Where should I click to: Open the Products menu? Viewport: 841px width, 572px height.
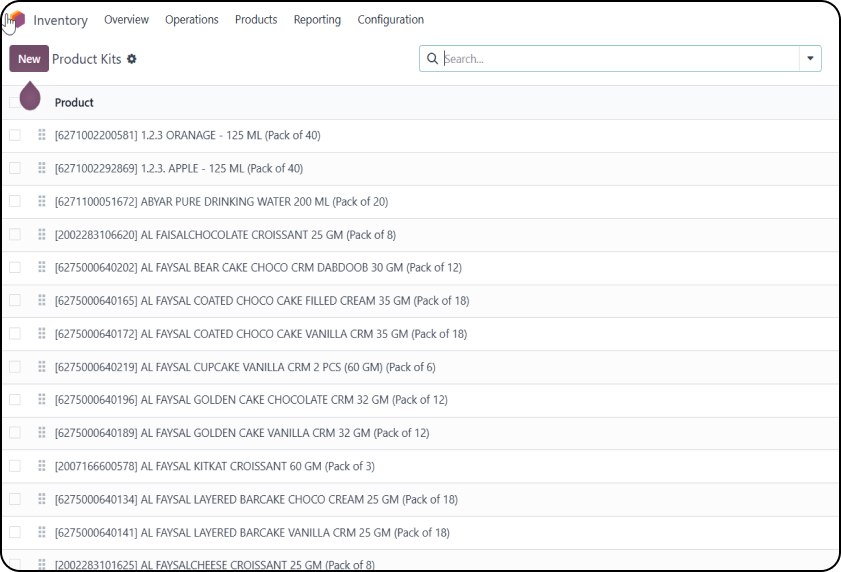coord(256,20)
